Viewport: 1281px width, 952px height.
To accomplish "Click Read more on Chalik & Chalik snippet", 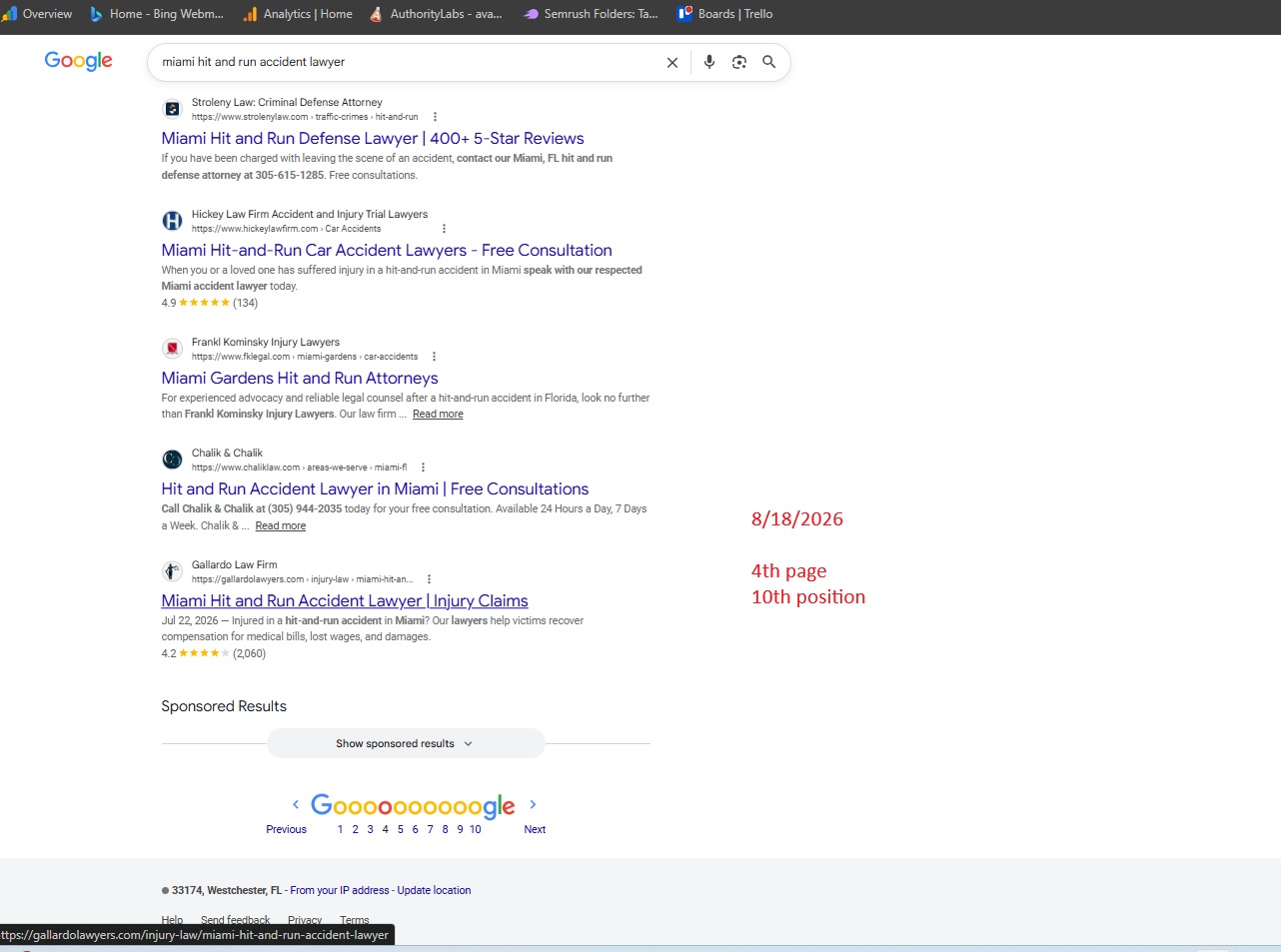I will [281, 526].
